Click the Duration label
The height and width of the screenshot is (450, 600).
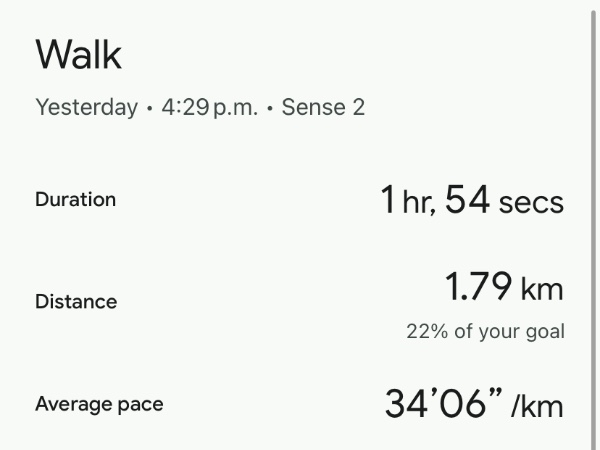tap(75, 199)
